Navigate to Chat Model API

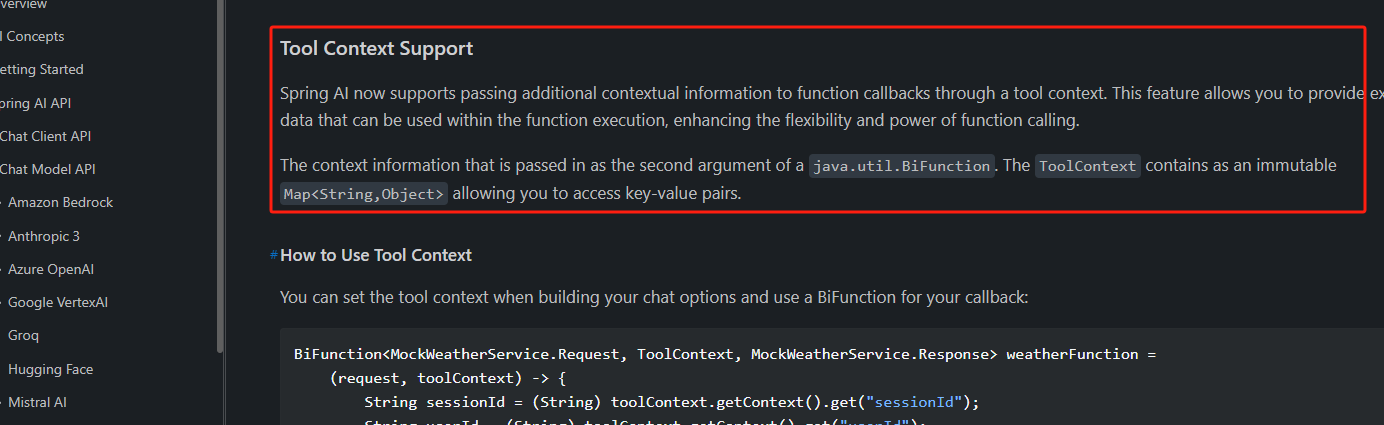[x=48, y=169]
